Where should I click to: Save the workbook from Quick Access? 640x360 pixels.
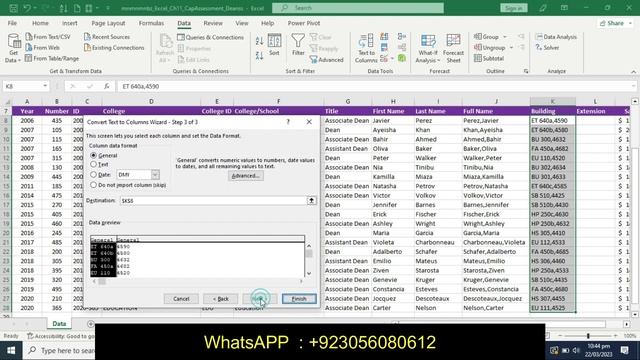pos(13,8)
